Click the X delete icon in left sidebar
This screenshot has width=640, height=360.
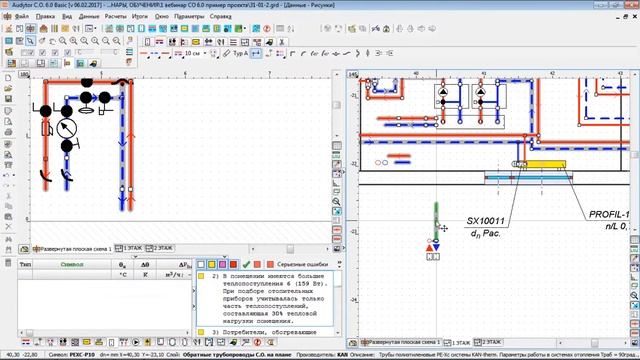click(x=8, y=226)
